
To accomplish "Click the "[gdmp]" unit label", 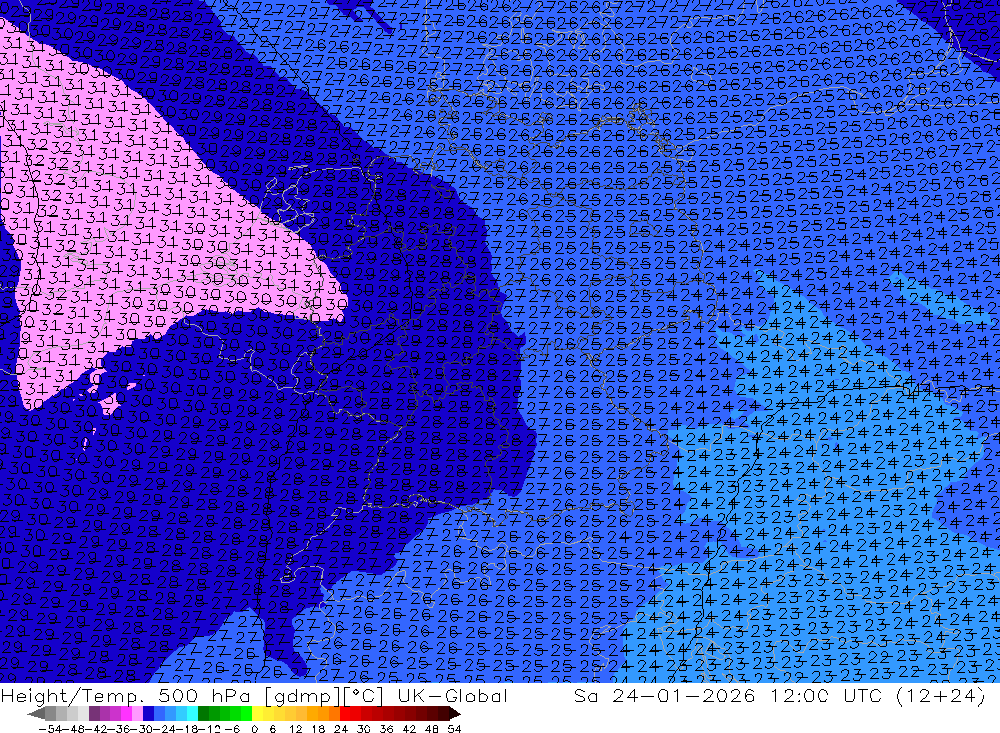I will click(x=302, y=696).
